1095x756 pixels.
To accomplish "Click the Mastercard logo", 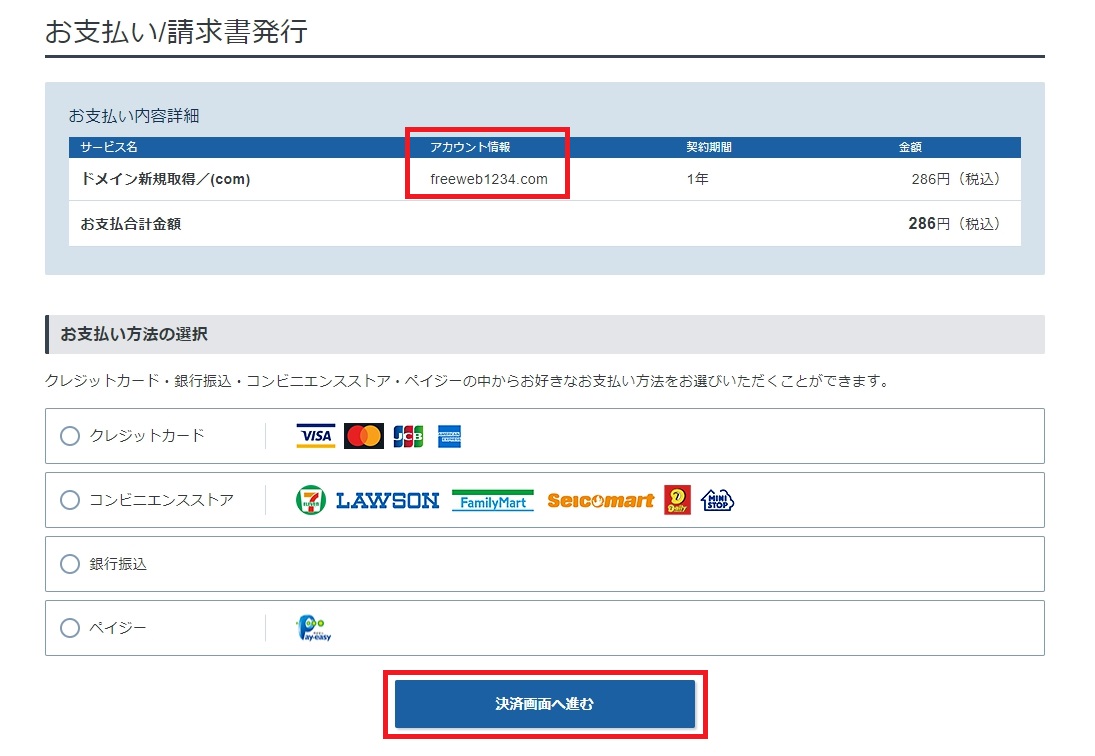I will (363, 436).
